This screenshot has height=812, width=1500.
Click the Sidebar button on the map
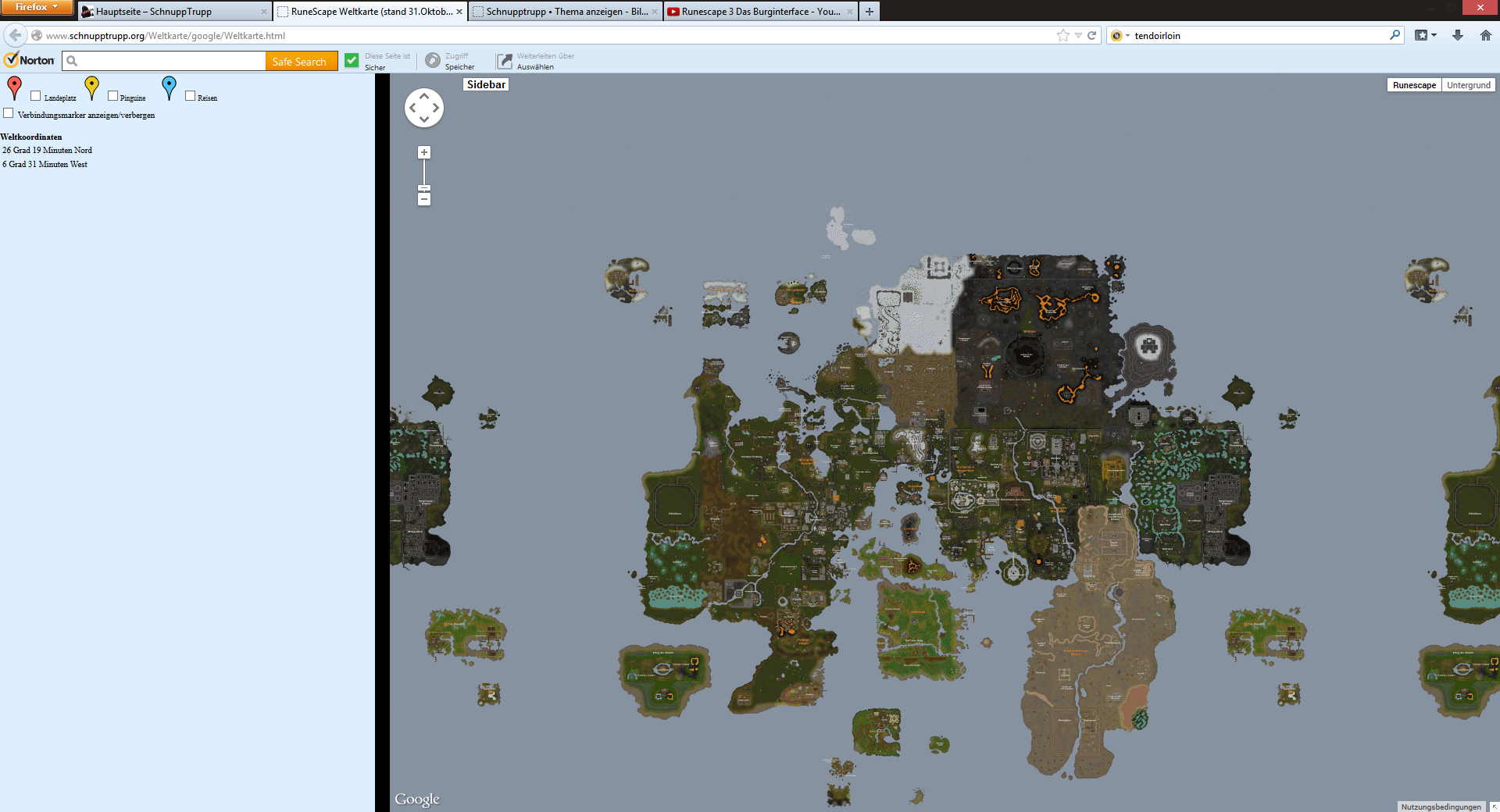[486, 85]
